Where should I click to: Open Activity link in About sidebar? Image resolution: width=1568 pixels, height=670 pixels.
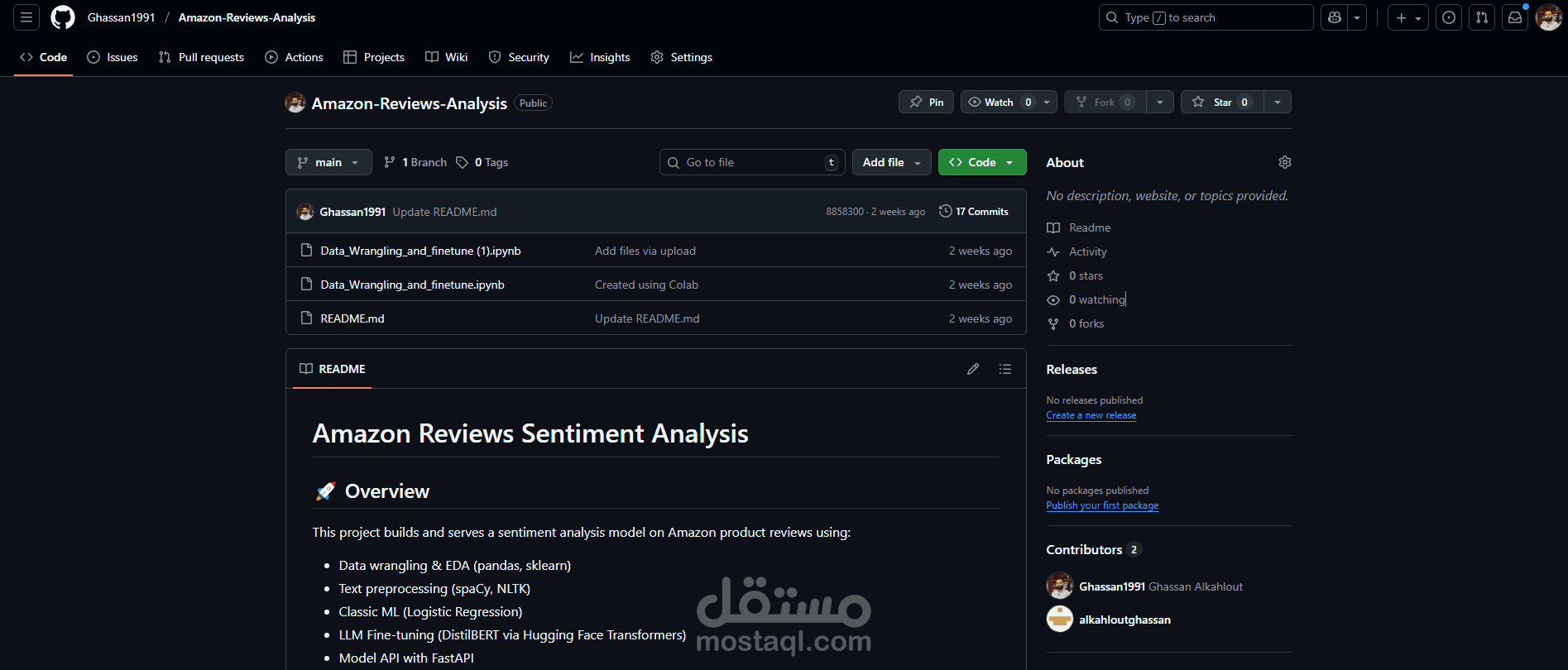coord(1077,251)
